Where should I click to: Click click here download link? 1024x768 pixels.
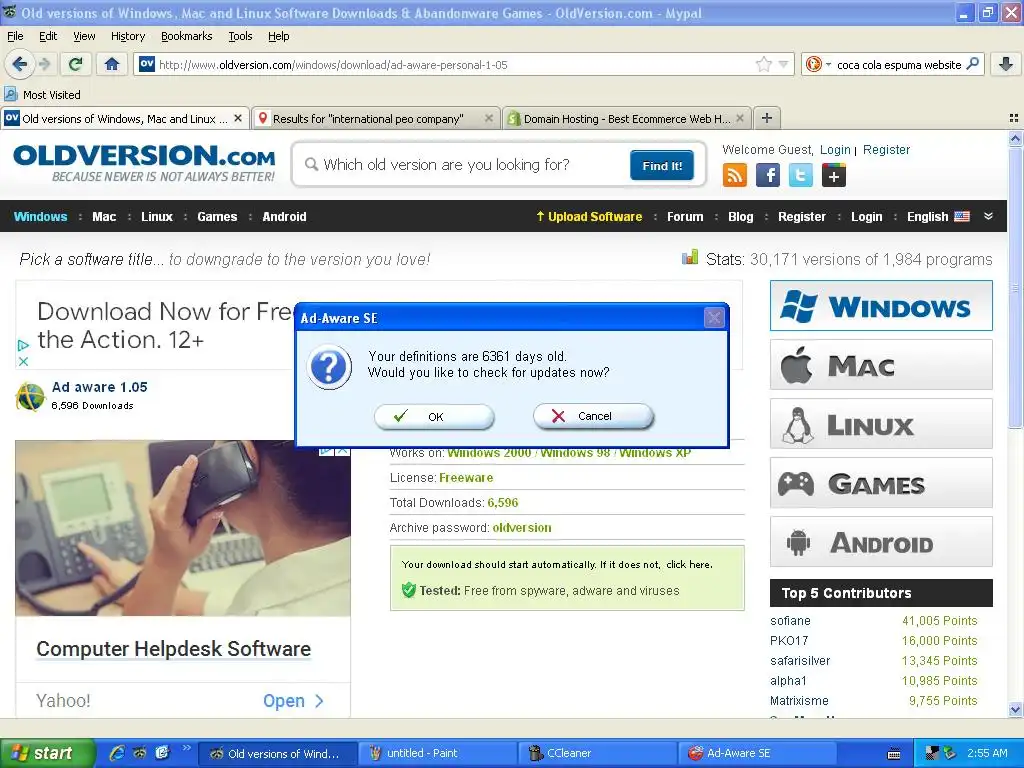click(688, 564)
